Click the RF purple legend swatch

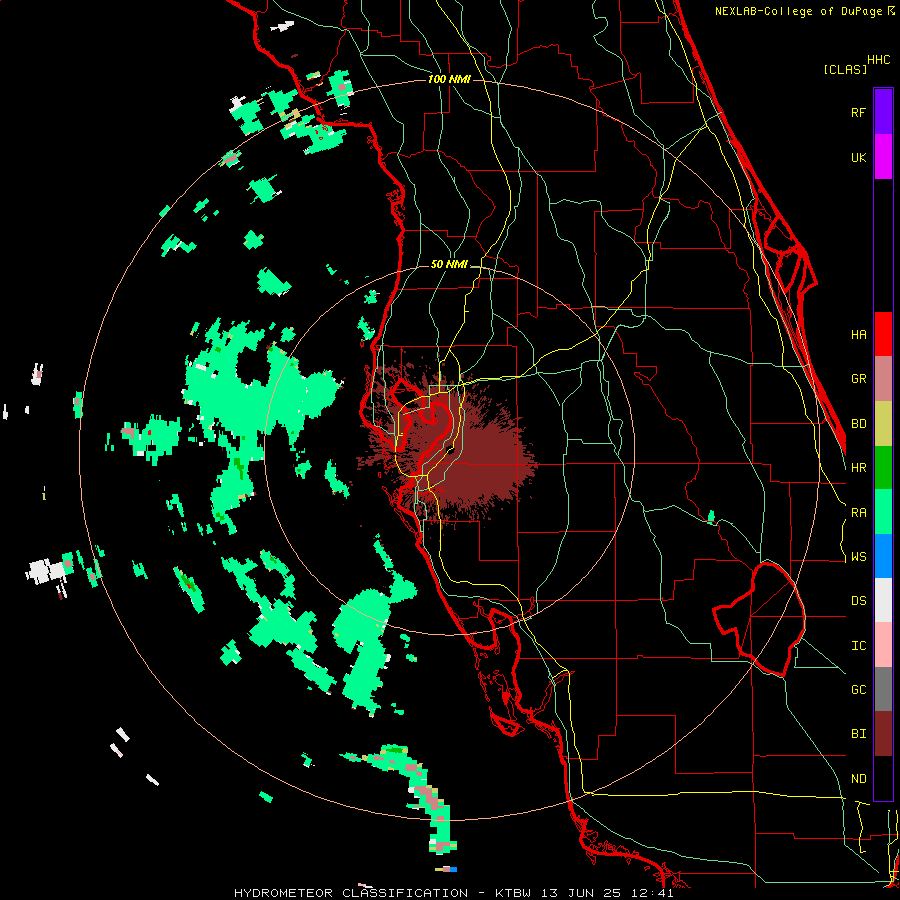tap(883, 112)
